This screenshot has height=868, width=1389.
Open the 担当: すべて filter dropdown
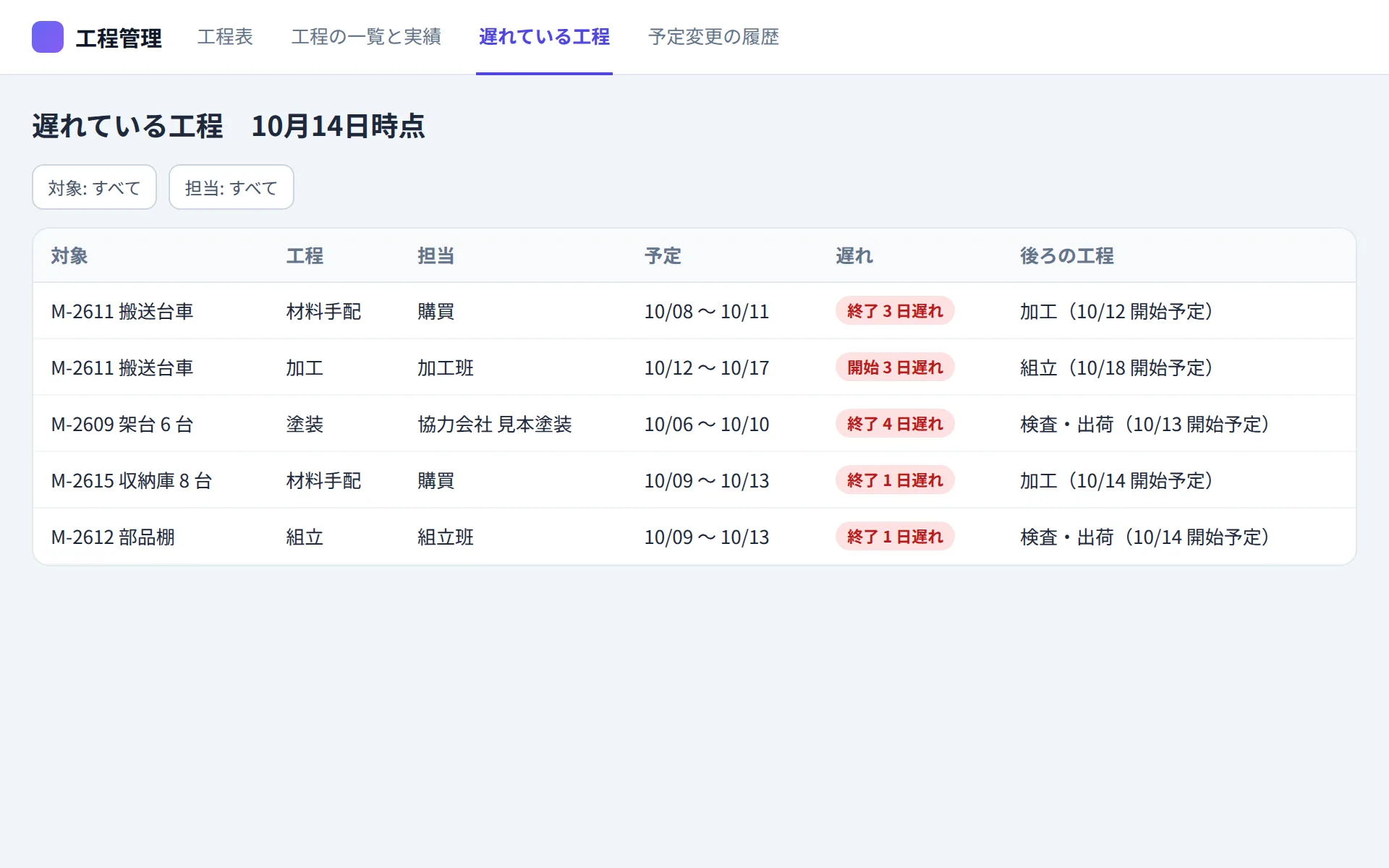231,187
